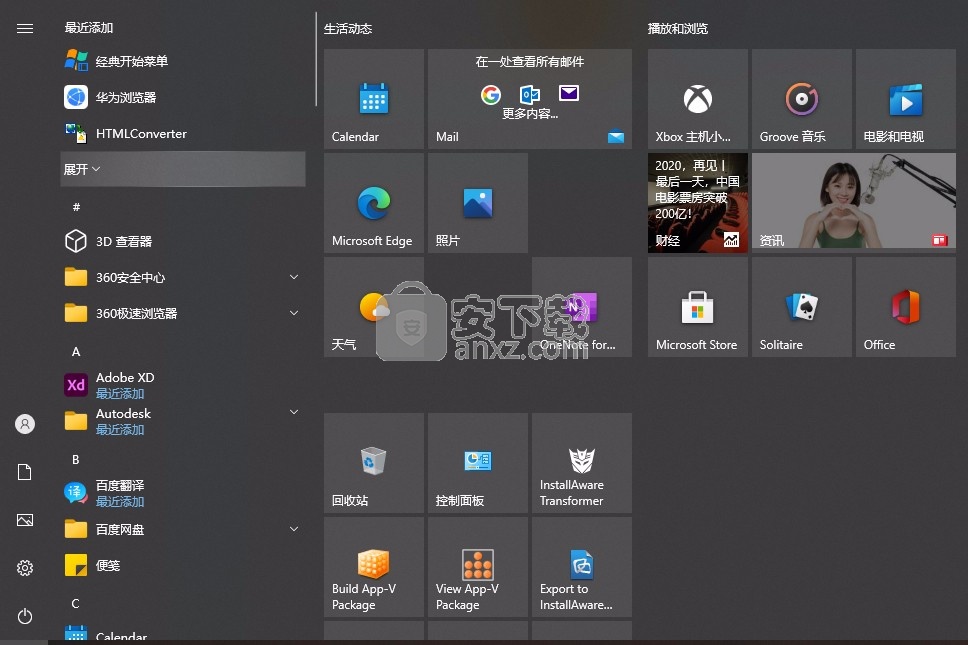The width and height of the screenshot is (968, 645).
Task: Click the 最近添加 heading
Action: (x=89, y=28)
